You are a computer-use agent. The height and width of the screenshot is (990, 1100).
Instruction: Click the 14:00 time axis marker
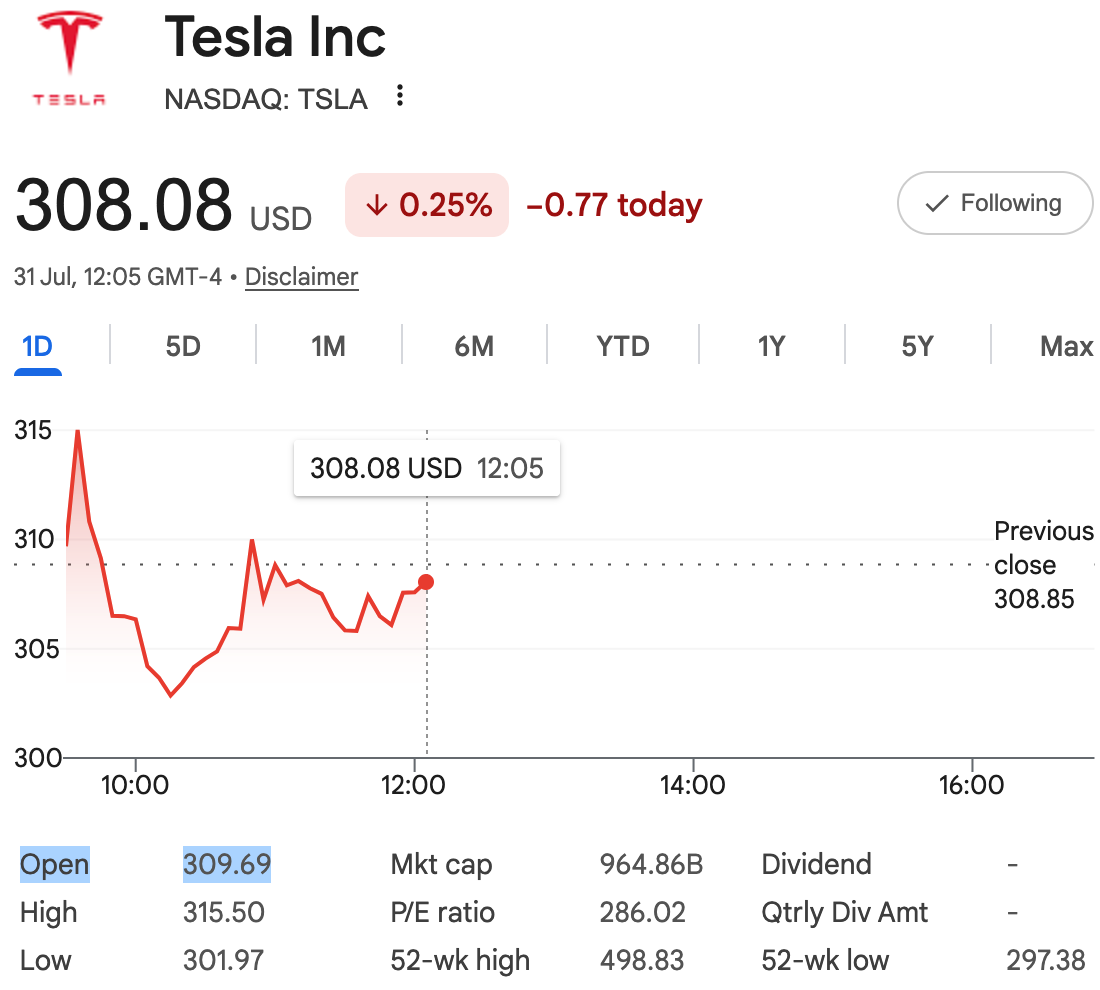click(x=692, y=784)
